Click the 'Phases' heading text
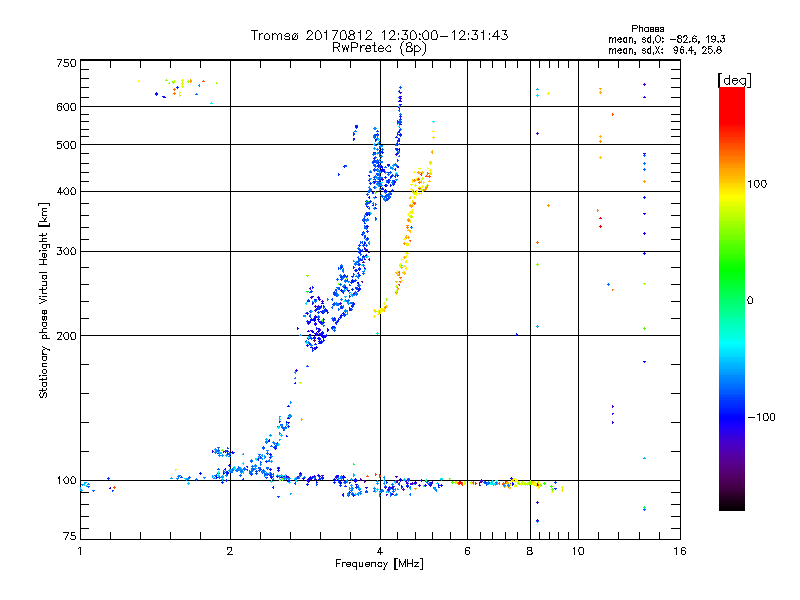800x600 pixels. pyautogui.click(x=647, y=29)
